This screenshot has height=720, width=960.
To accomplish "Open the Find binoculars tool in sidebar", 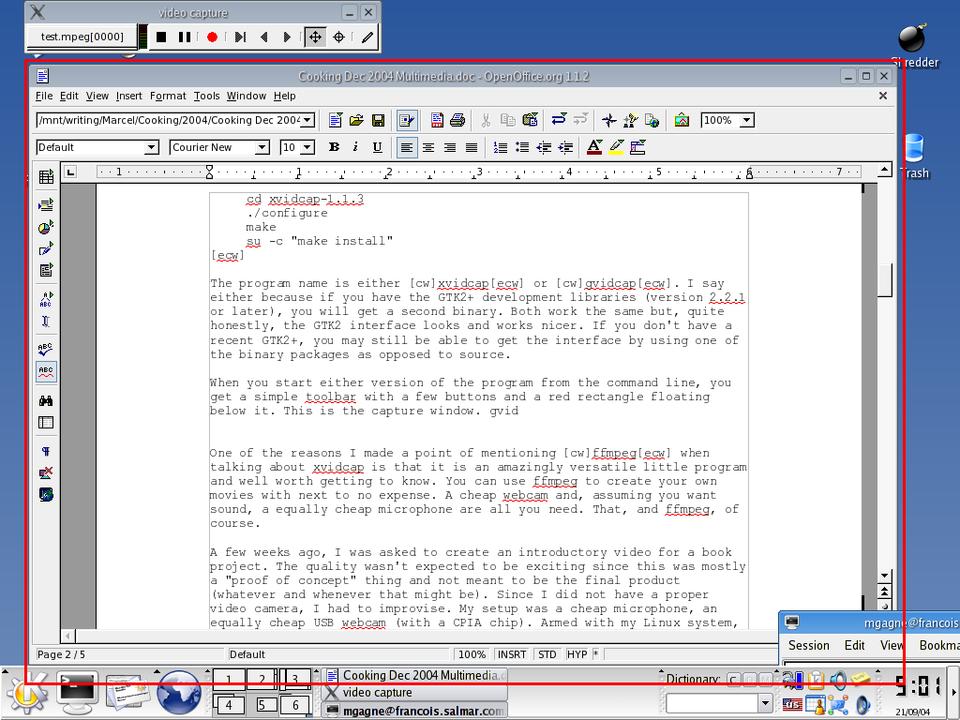I will click(46, 401).
